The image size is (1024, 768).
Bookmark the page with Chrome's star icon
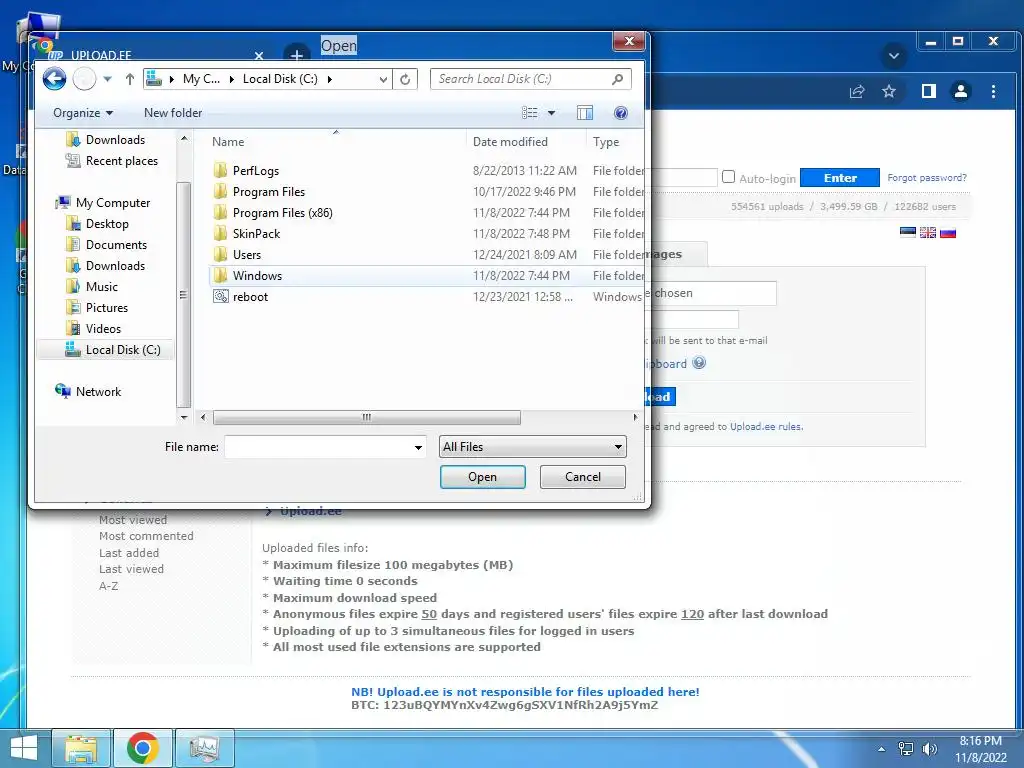[889, 91]
